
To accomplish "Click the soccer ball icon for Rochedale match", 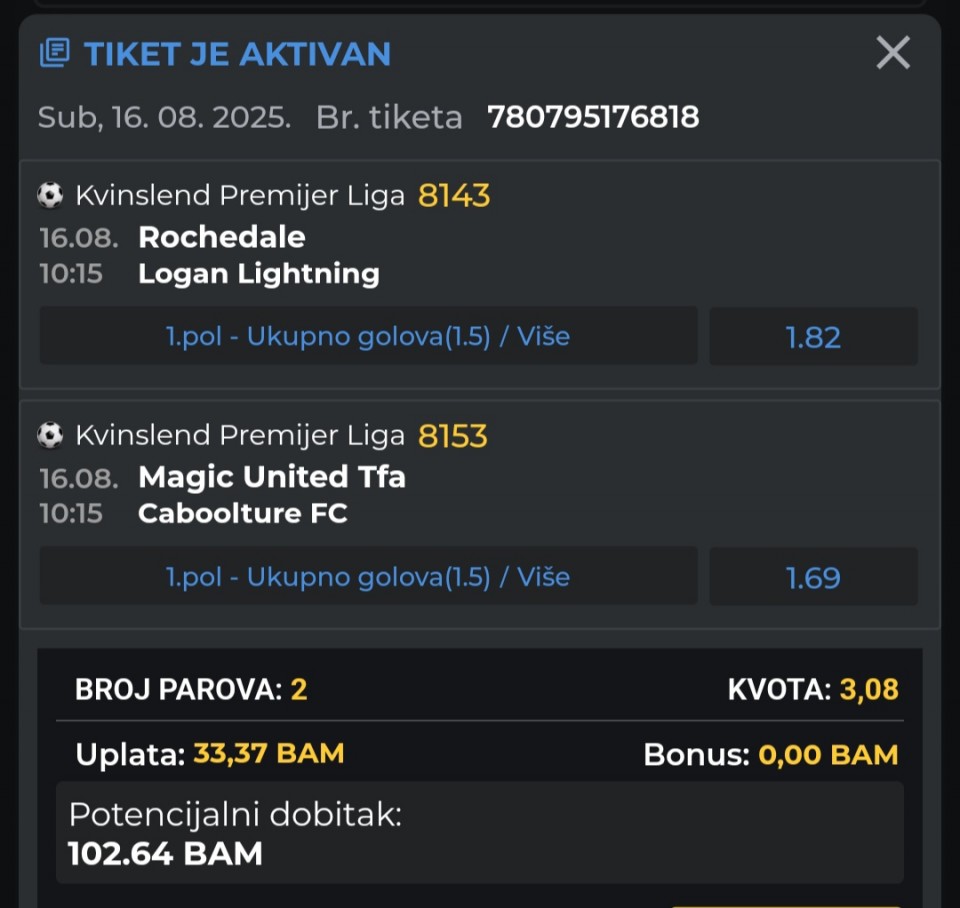I will pyautogui.click(x=50, y=195).
